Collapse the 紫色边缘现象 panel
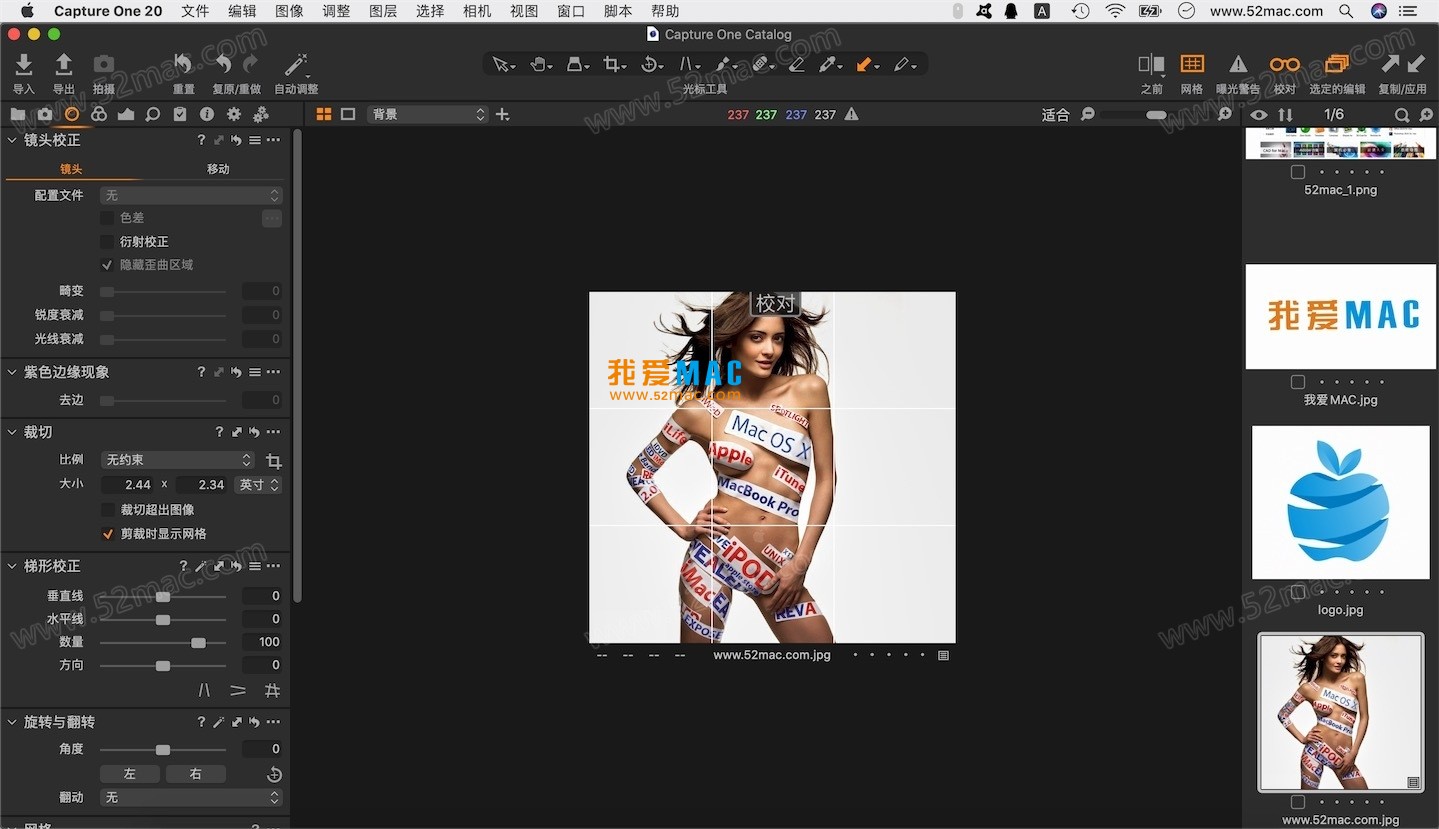 click(x=13, y=372)
